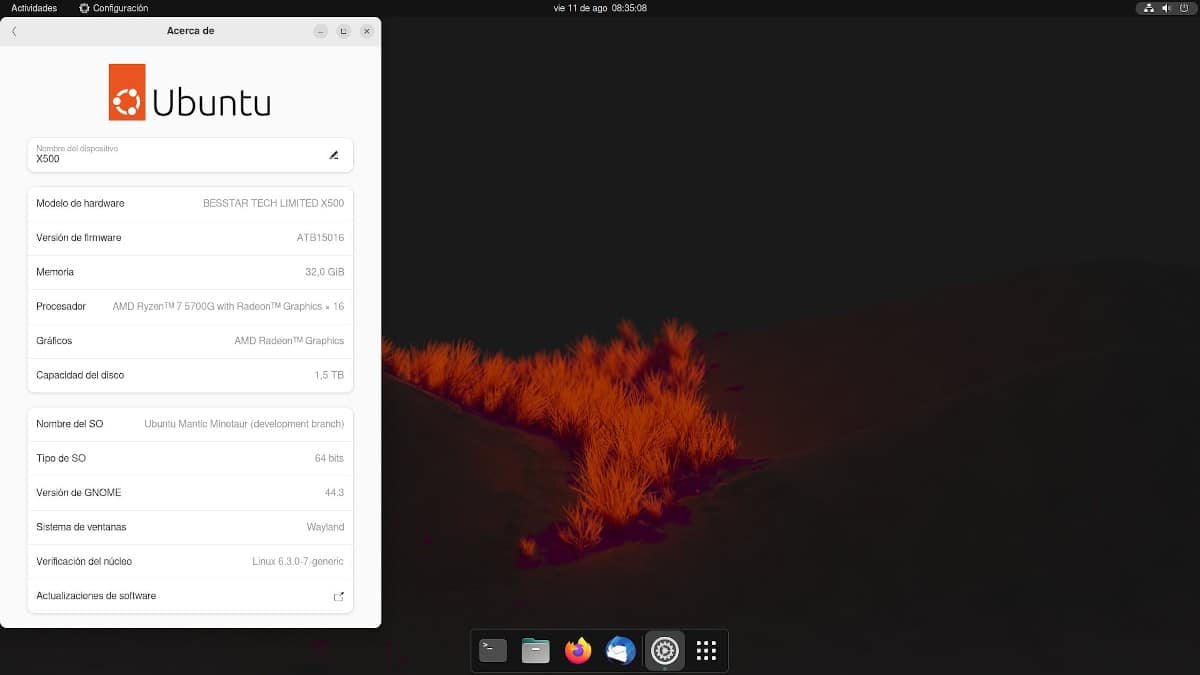Click the Verificación del núcleo label
The width and height of the screenshot is (1200, 675).
[84, 561]
